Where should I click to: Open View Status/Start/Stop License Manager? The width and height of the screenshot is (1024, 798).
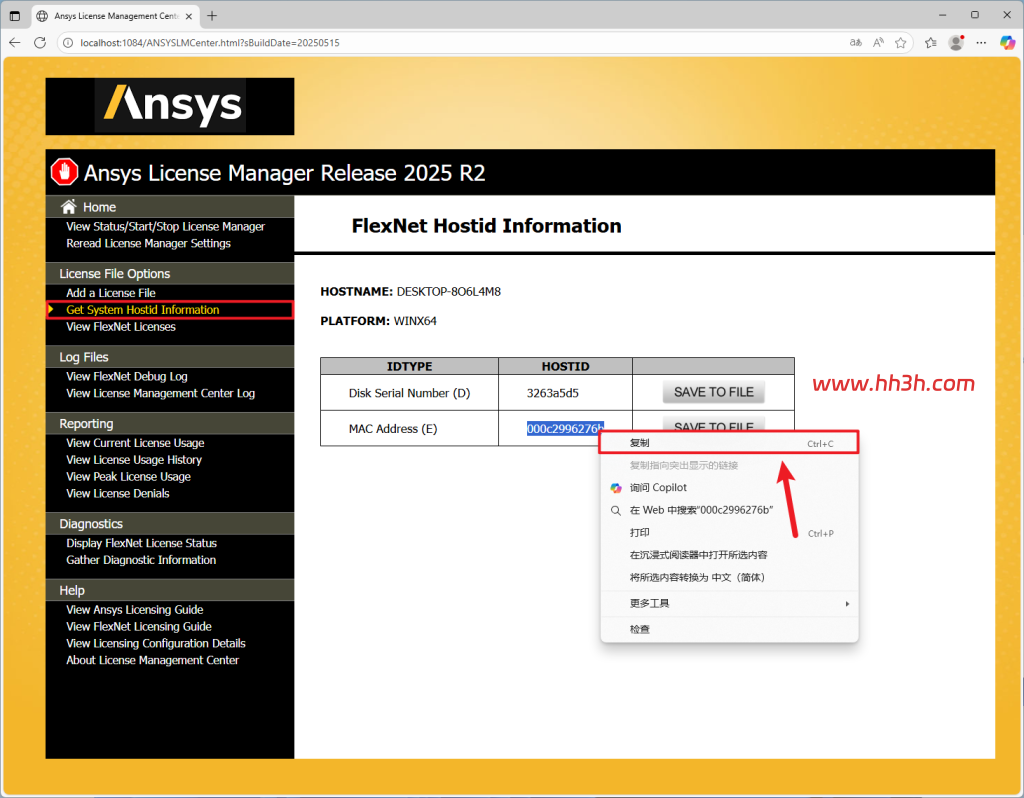(165, 227)
